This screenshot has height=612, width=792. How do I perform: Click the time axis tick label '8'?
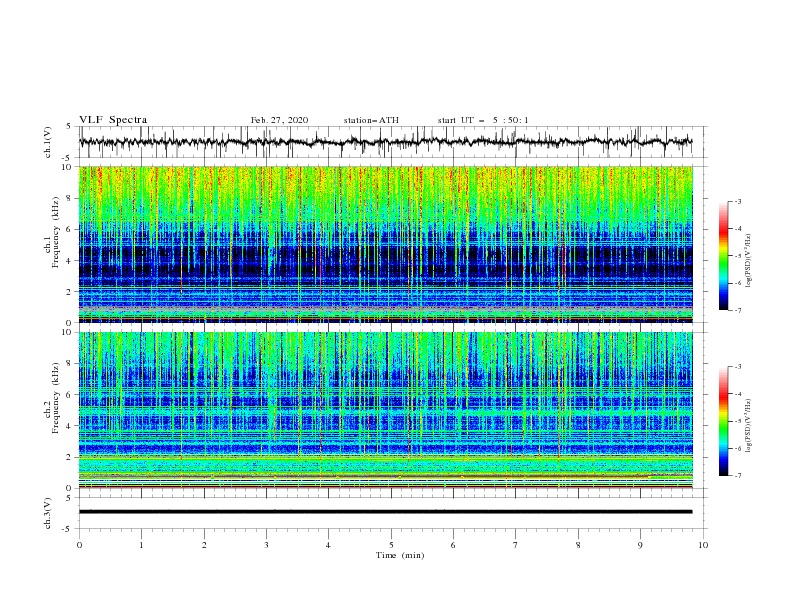point(578,545)
